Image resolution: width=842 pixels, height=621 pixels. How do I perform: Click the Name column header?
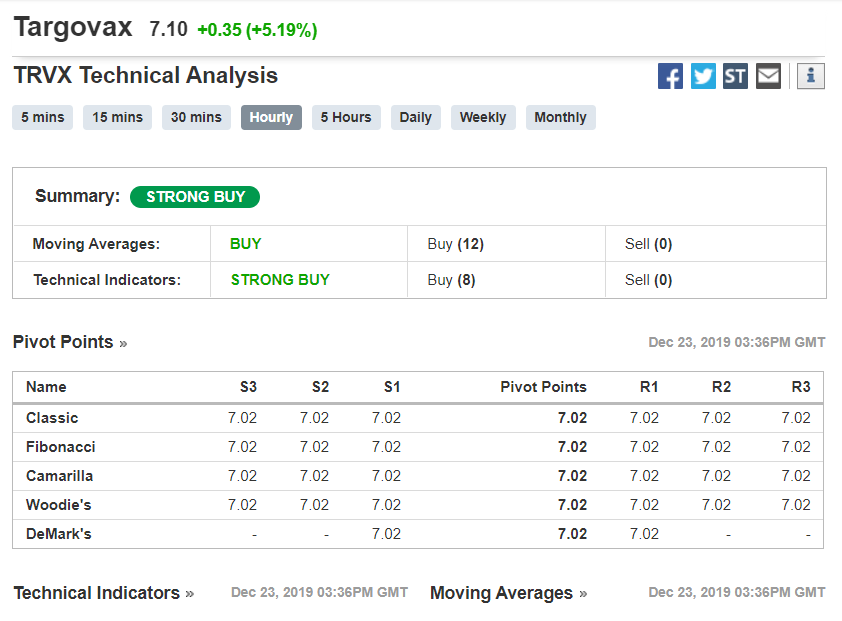pyautogui.click(x=46, y=387)
